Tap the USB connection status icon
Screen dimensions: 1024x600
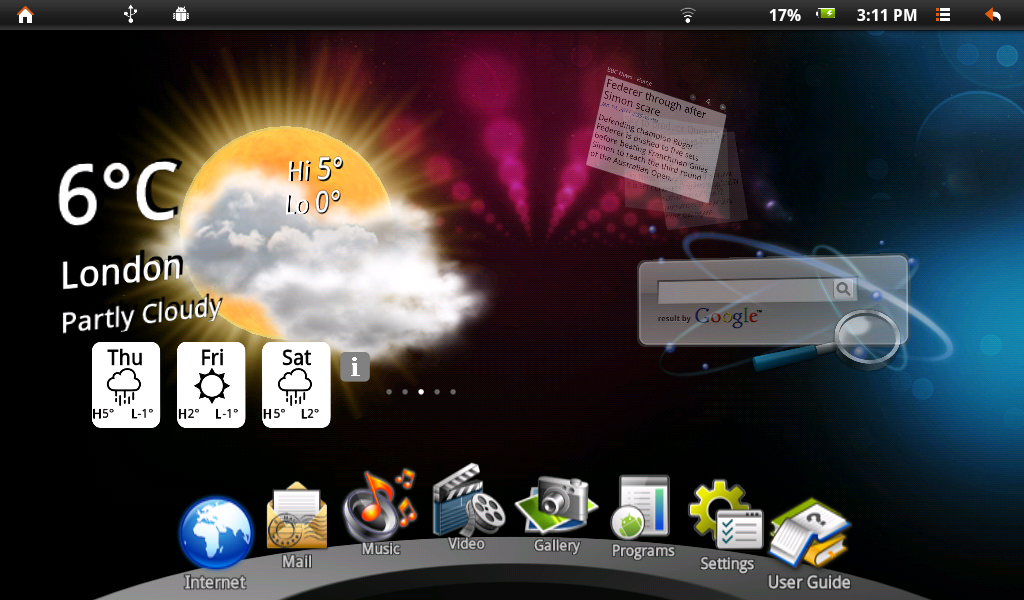tap(130, 15)
